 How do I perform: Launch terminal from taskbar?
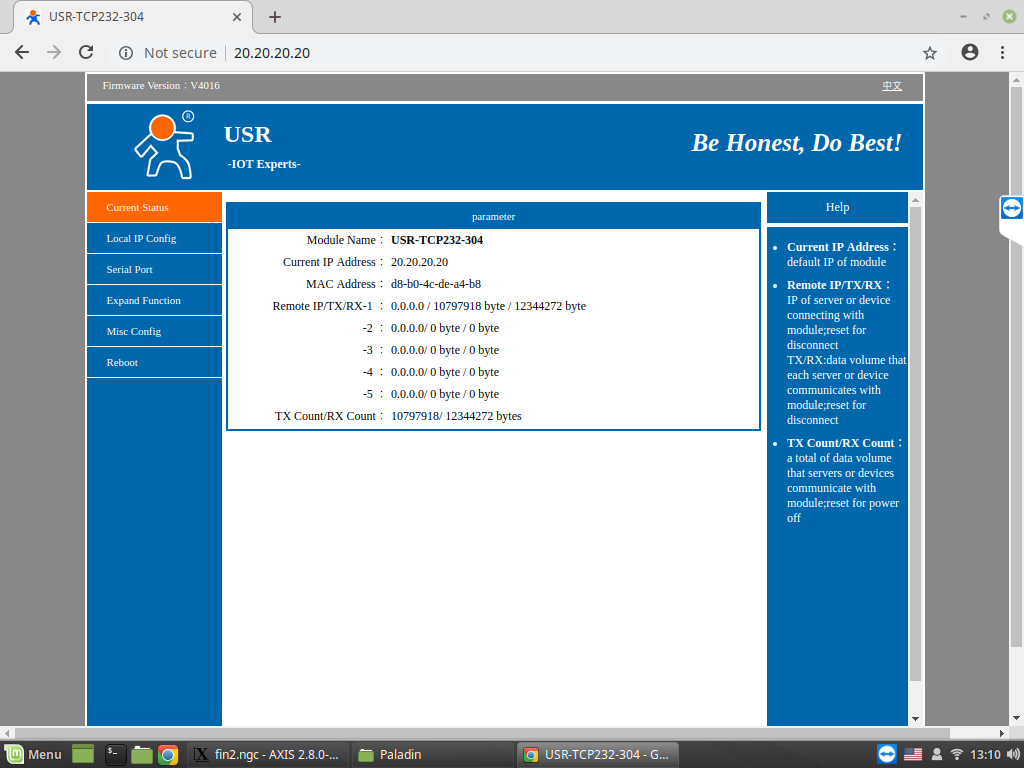[x=116, y=754]
